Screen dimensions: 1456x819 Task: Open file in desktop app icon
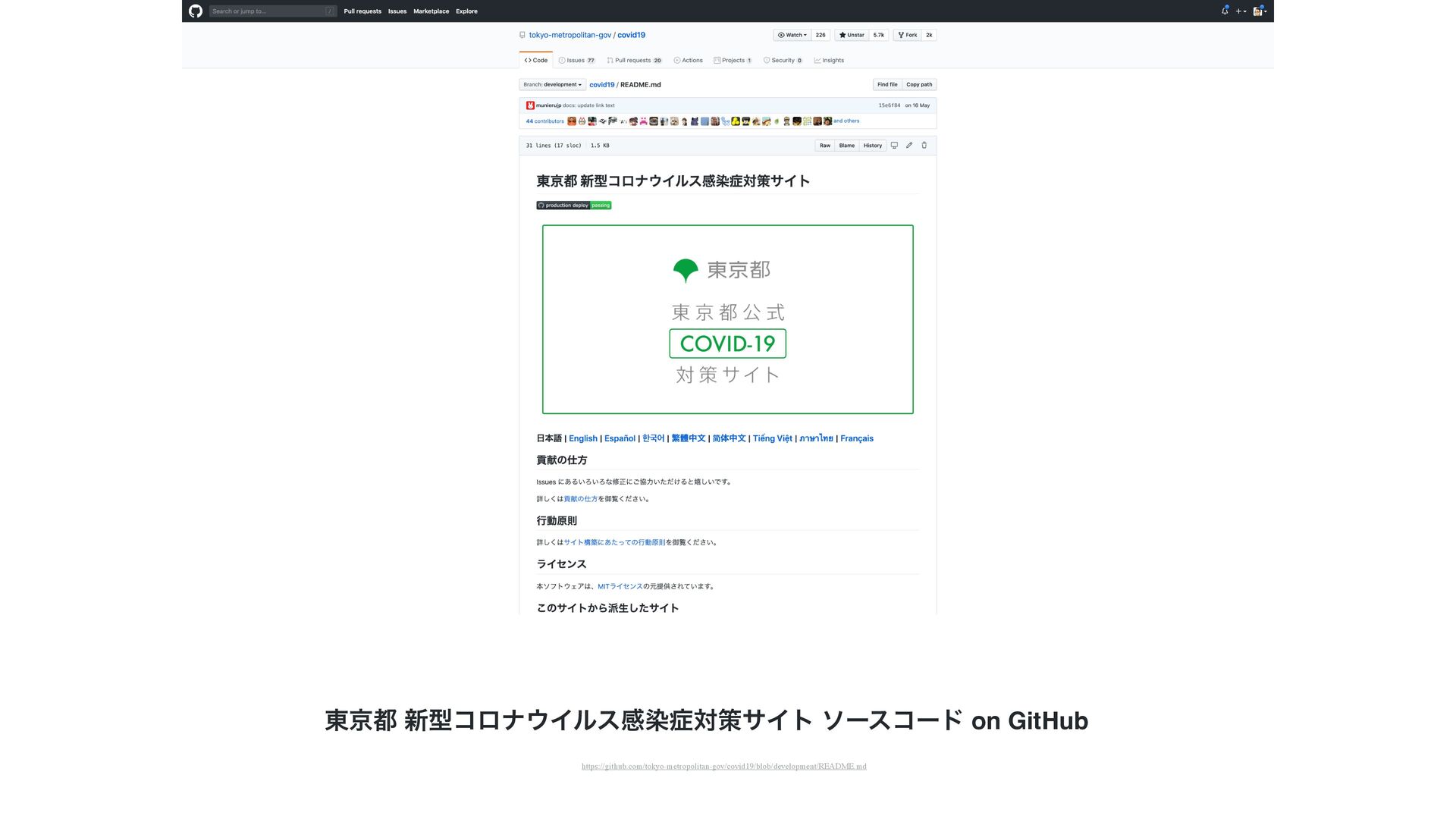[894, 146]
